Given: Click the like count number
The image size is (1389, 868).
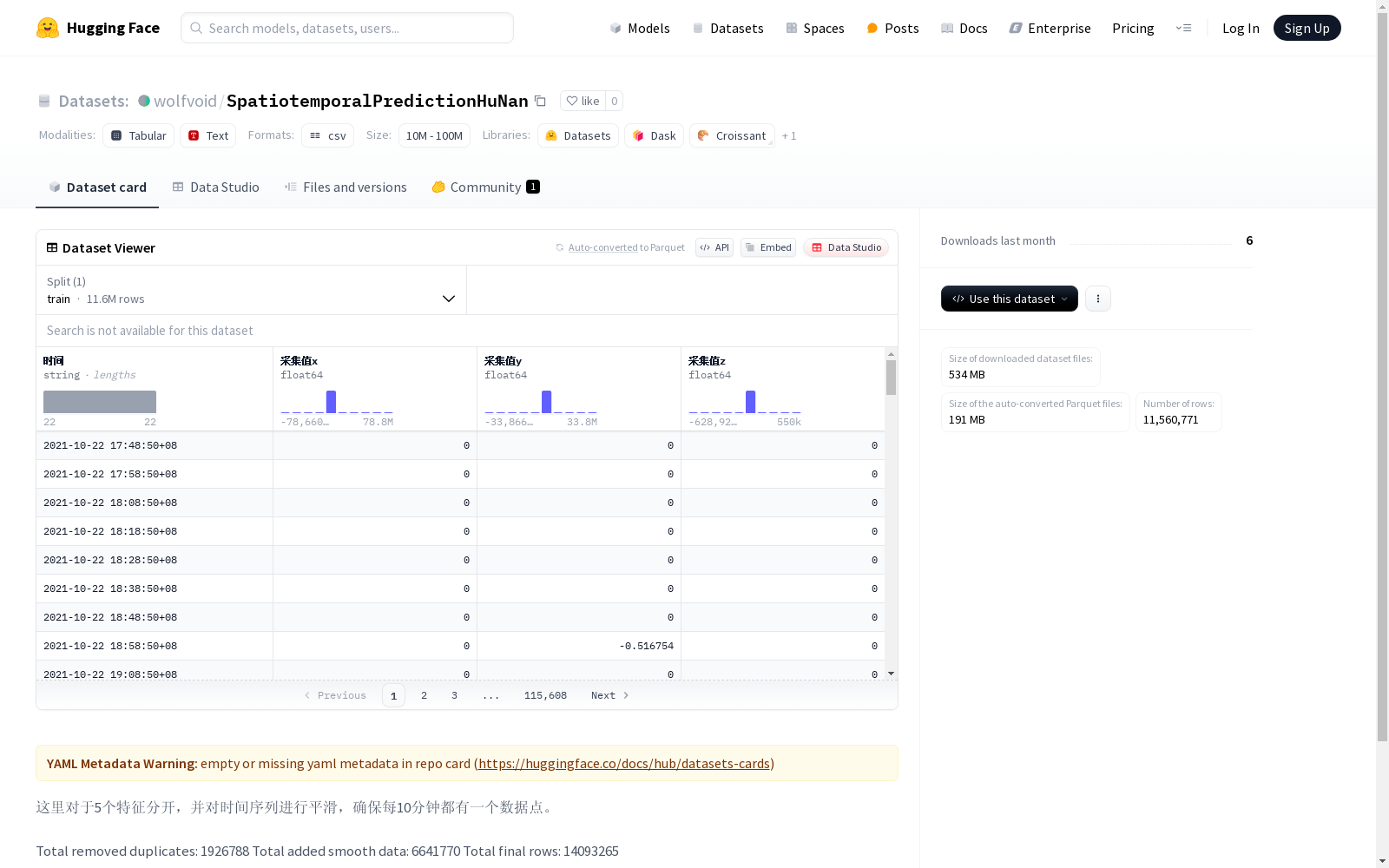Looking at the screenshot, I should click(x=614, y=101).
